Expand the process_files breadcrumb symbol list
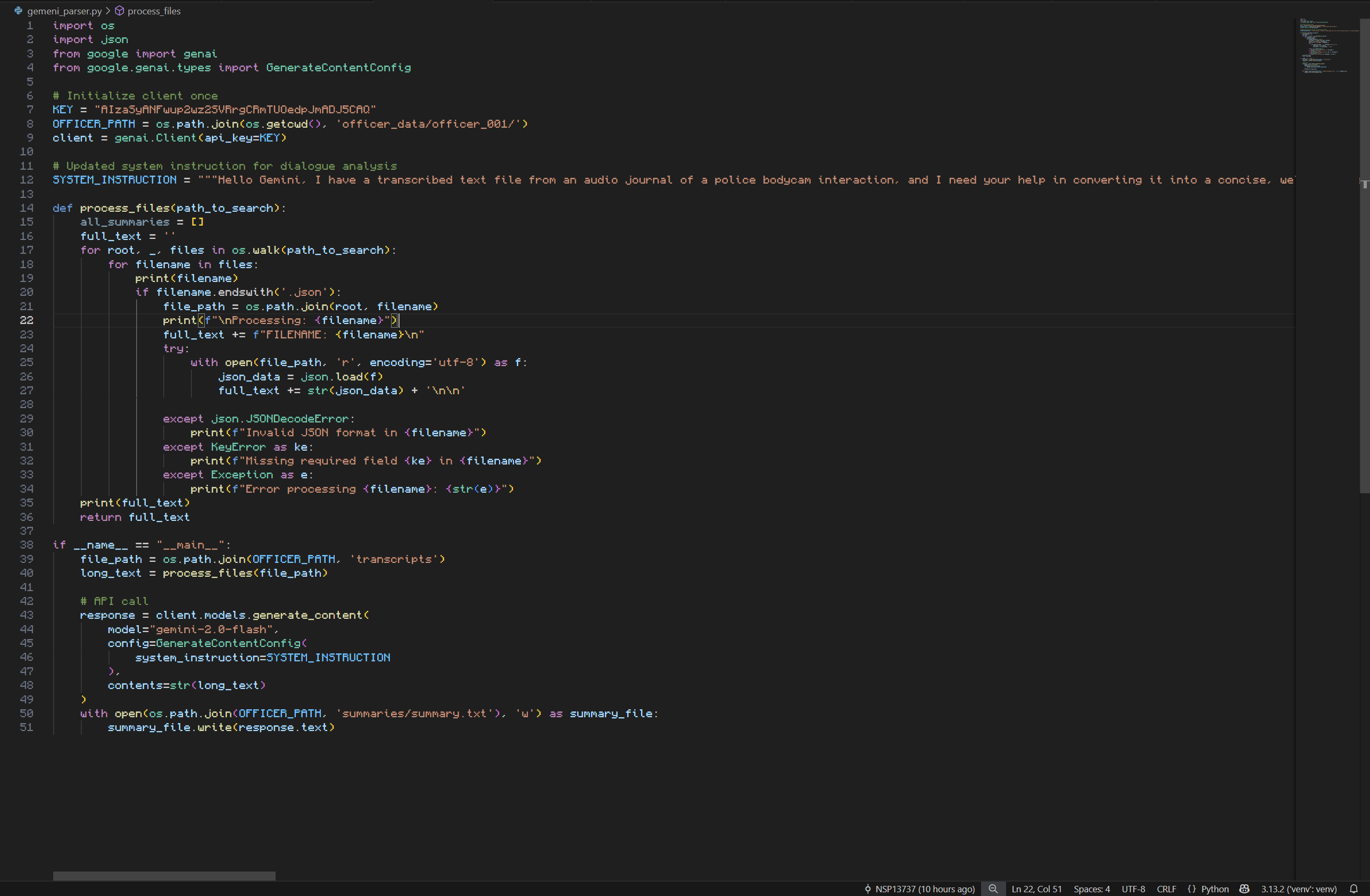The width and height of the screenshot is (1370, 896). 154,11
